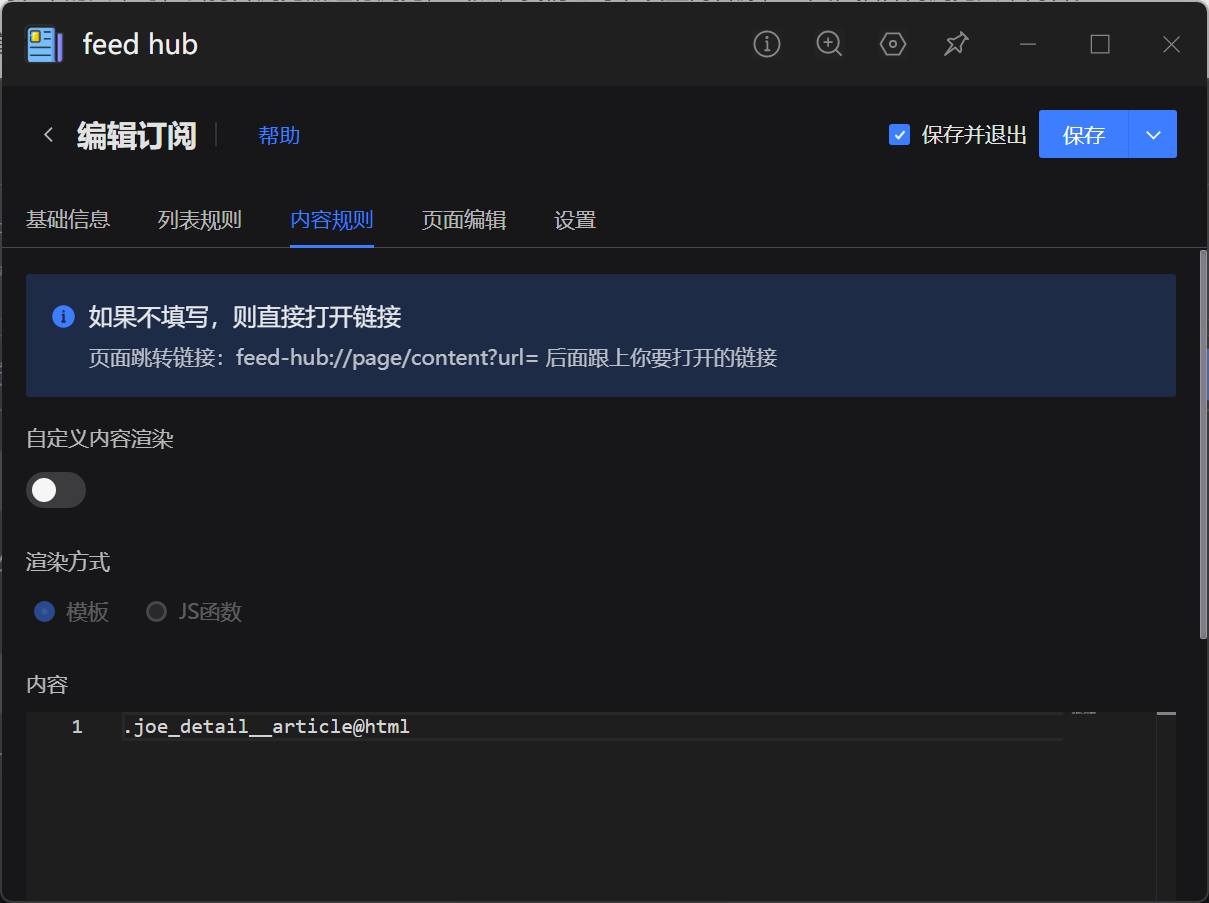Image resolution: width=1209 pixels, height=903 pixels.
Task: Click the 内容 field label
Action: (x=47, y=685)
